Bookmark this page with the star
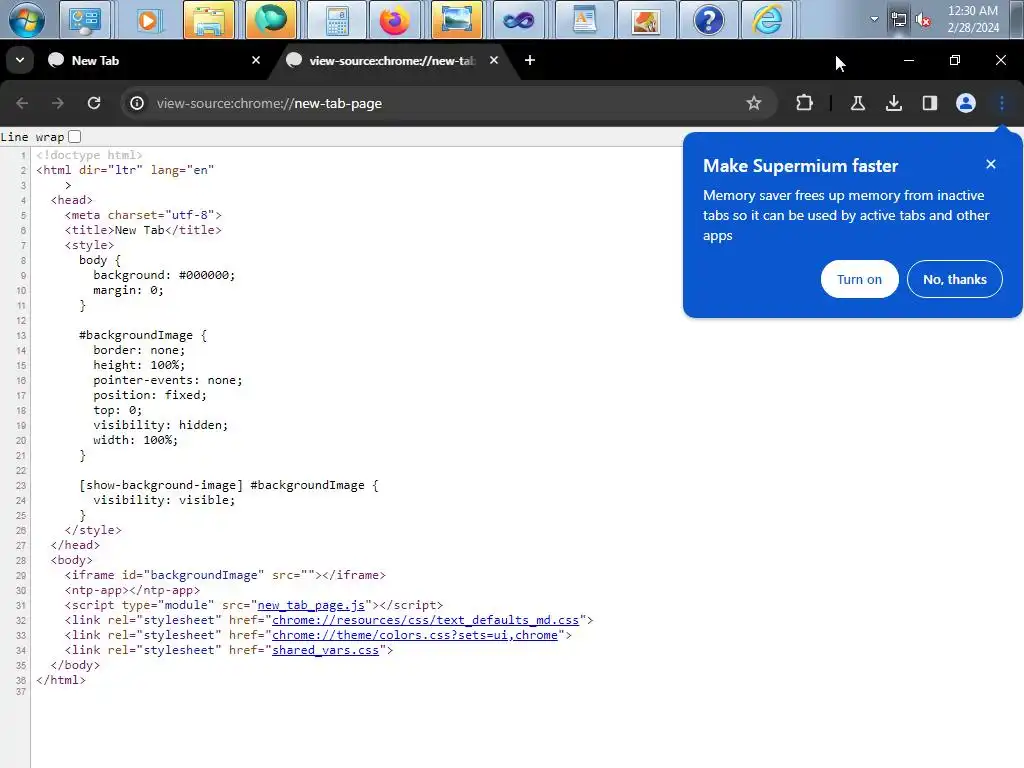The width and height of the screenshot is (1024, 768). tap(754, 103)
